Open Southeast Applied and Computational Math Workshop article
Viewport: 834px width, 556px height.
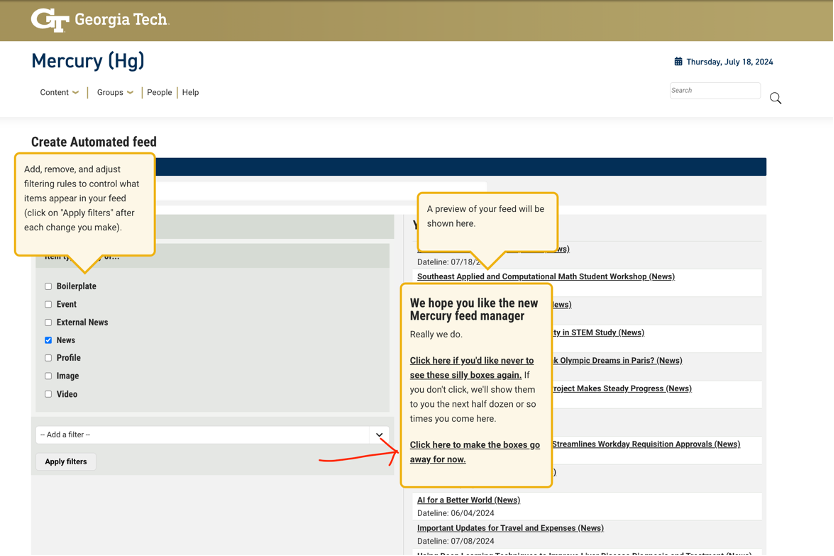pyautogui.click(x=546, y=277)
